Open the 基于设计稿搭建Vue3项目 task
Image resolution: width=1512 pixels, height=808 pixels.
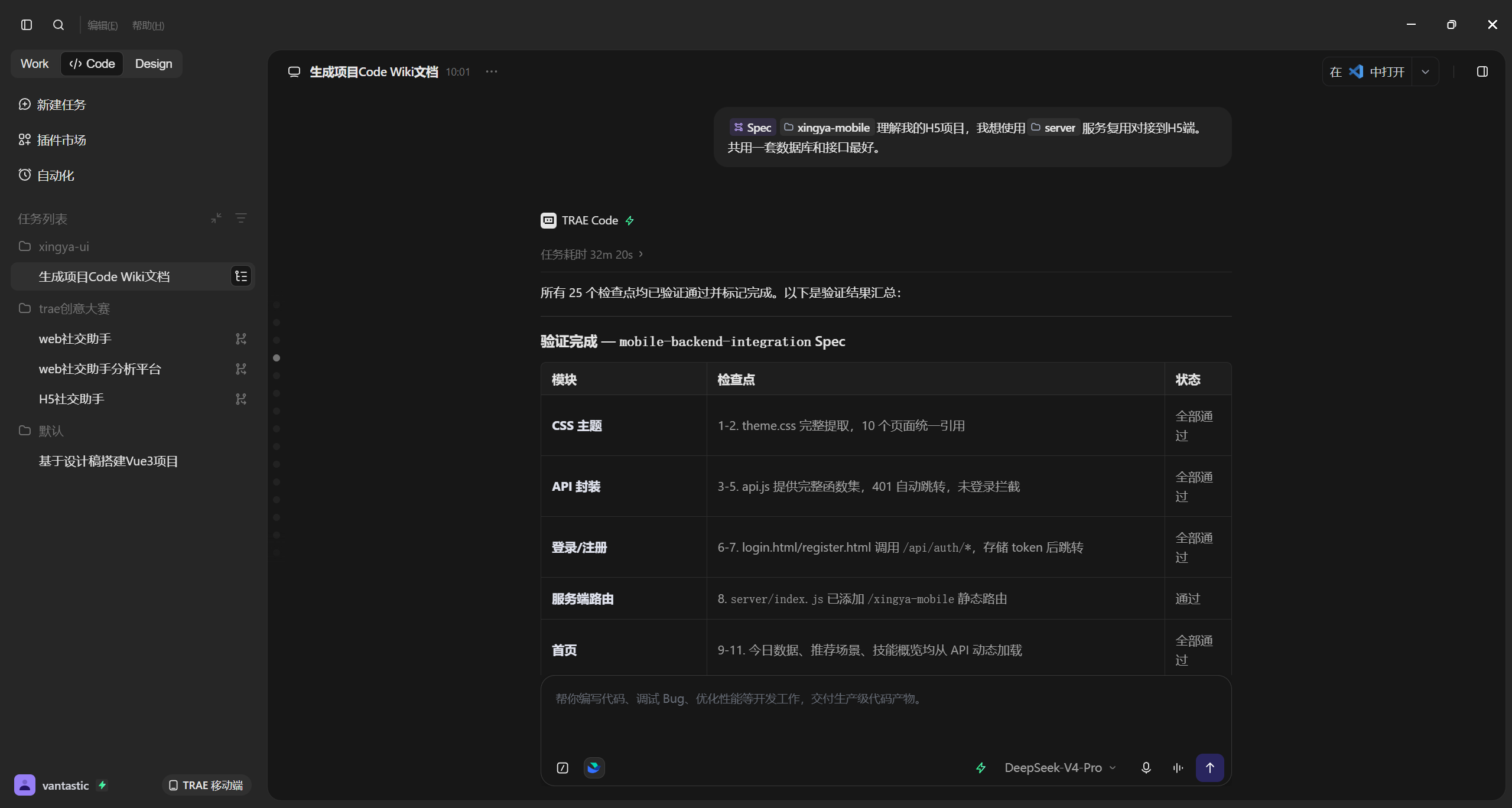[133, 461]
